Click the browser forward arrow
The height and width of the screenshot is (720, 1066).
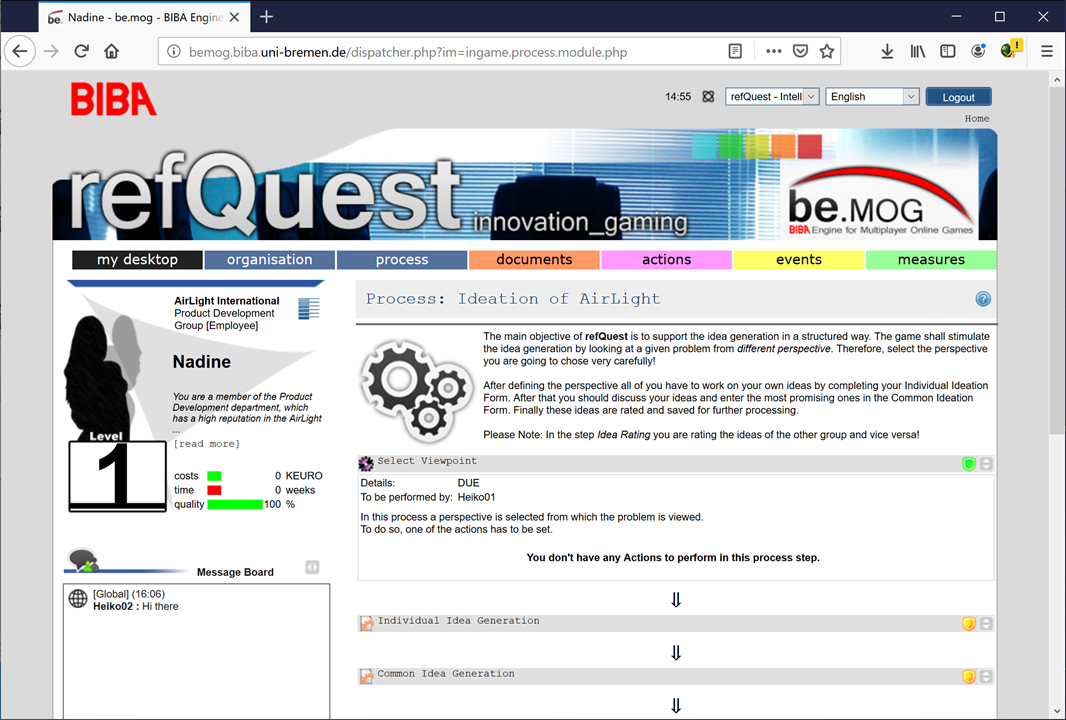click(x=51, y=52)
